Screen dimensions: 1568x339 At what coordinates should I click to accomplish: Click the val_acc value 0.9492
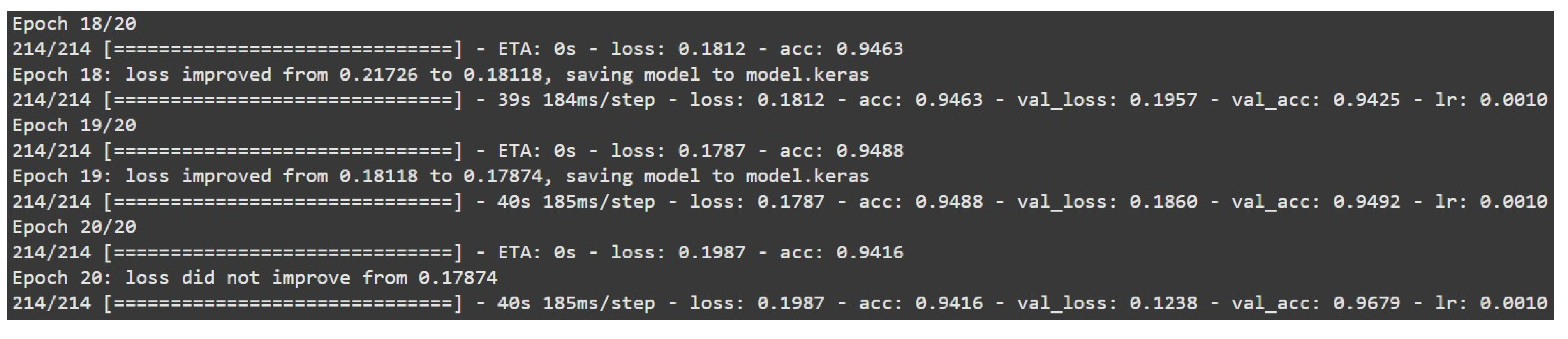(1367, 201)
